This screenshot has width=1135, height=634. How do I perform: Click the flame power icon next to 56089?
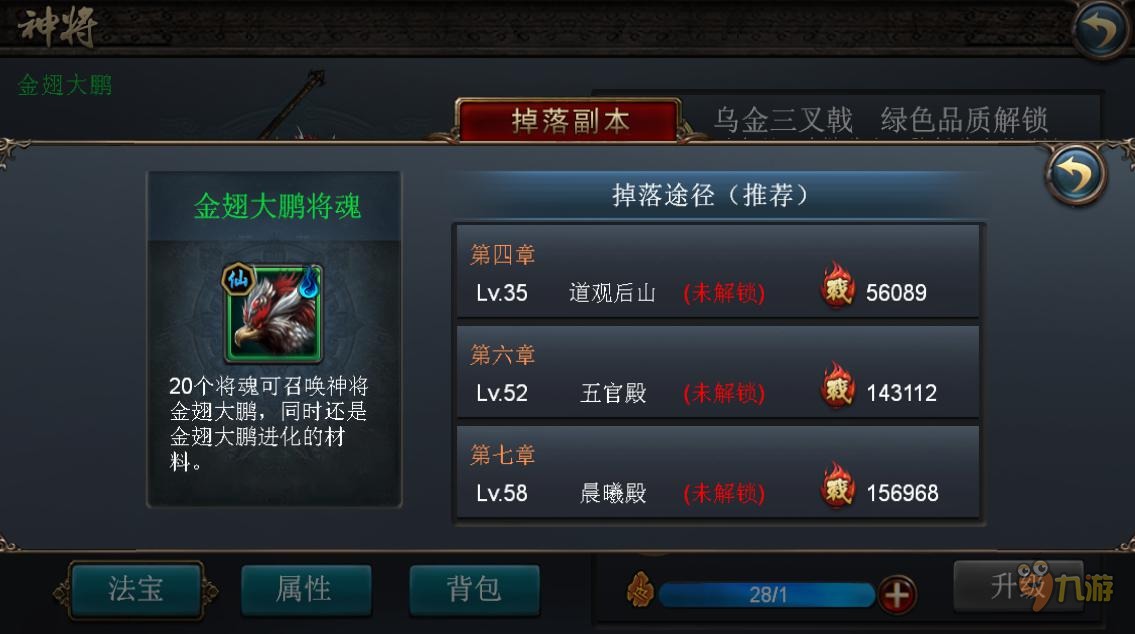point(837,285)
